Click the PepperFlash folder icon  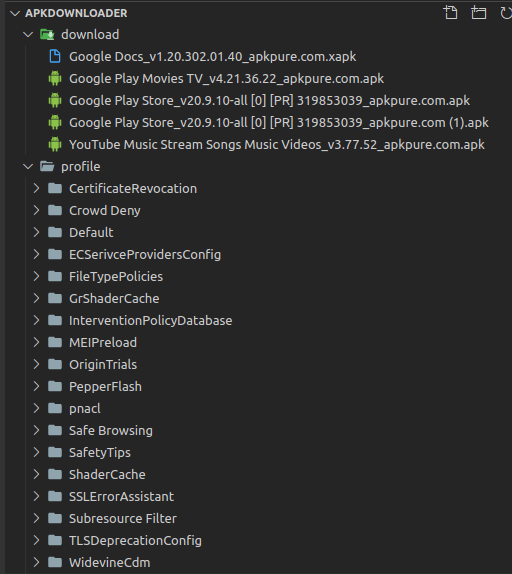[55, 386]
